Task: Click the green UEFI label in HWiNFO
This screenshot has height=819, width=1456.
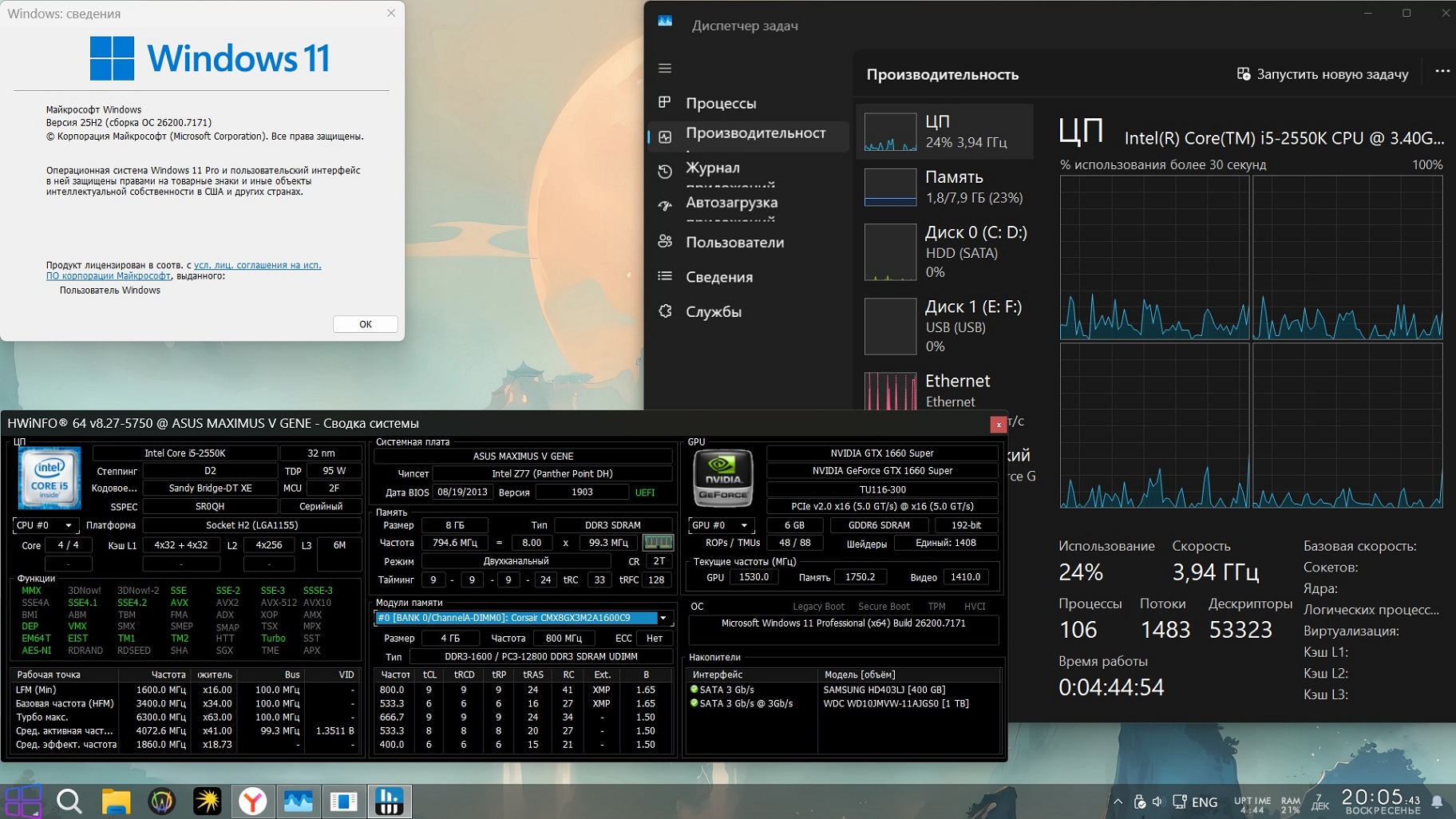Action: pyautogui.click(x=645, y=493)
